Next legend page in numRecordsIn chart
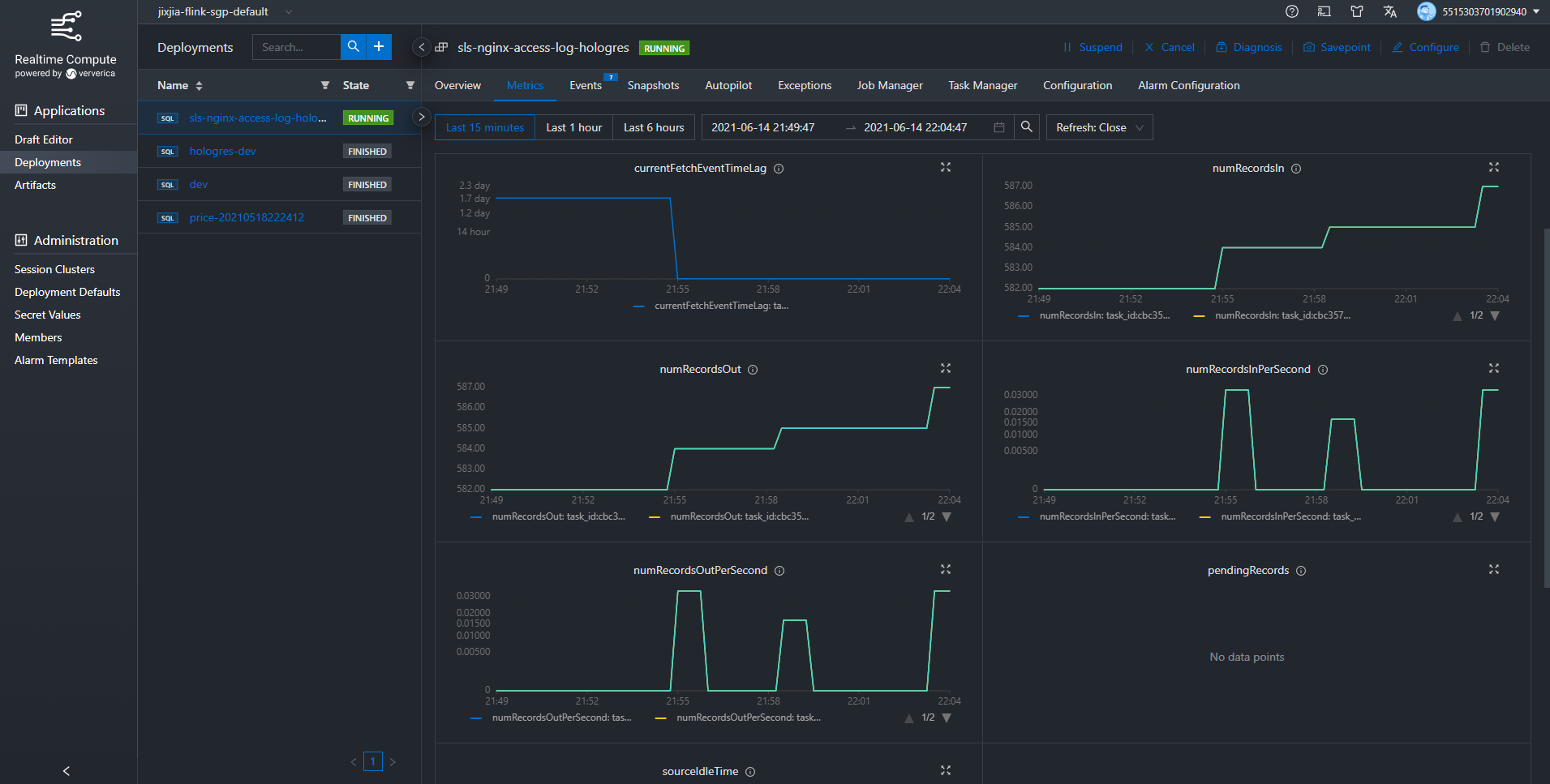Screen dimensions: 1550x784 click(1495, 315)
